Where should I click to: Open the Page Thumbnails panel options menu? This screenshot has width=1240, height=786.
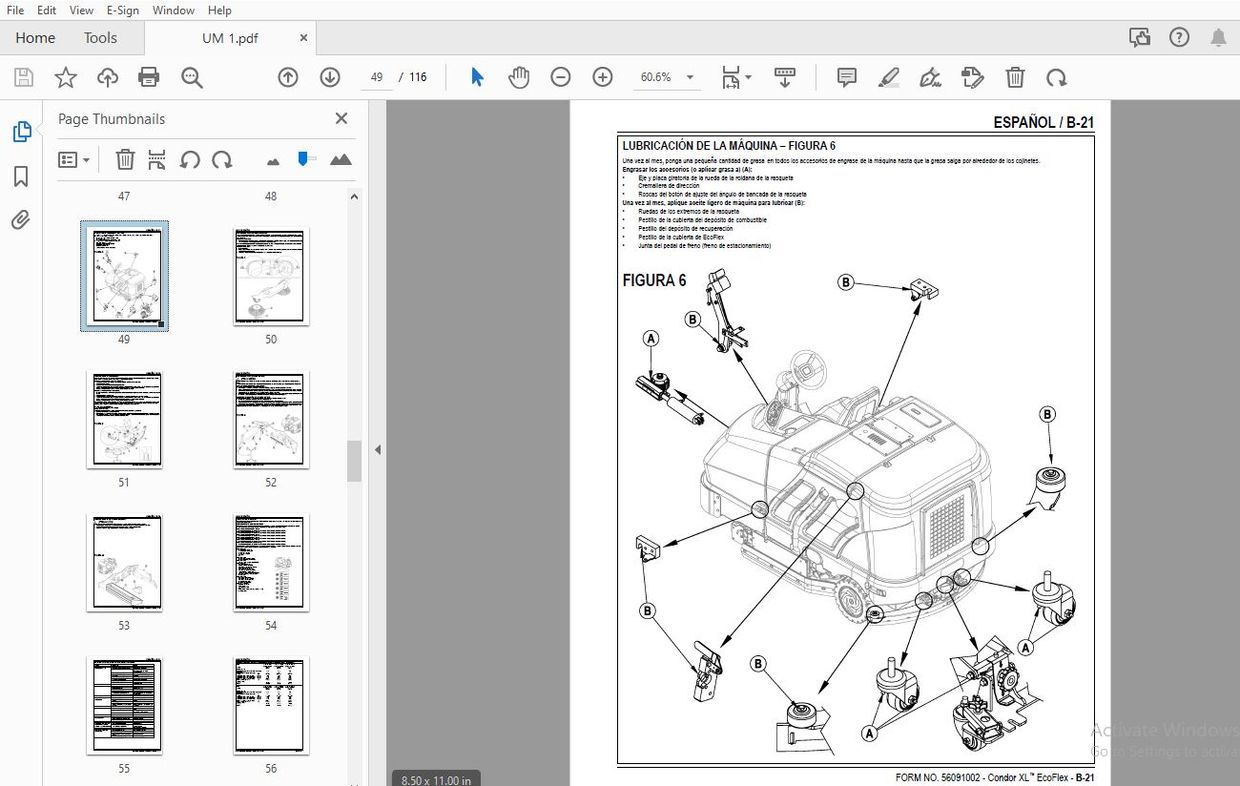tap(73, 159)
